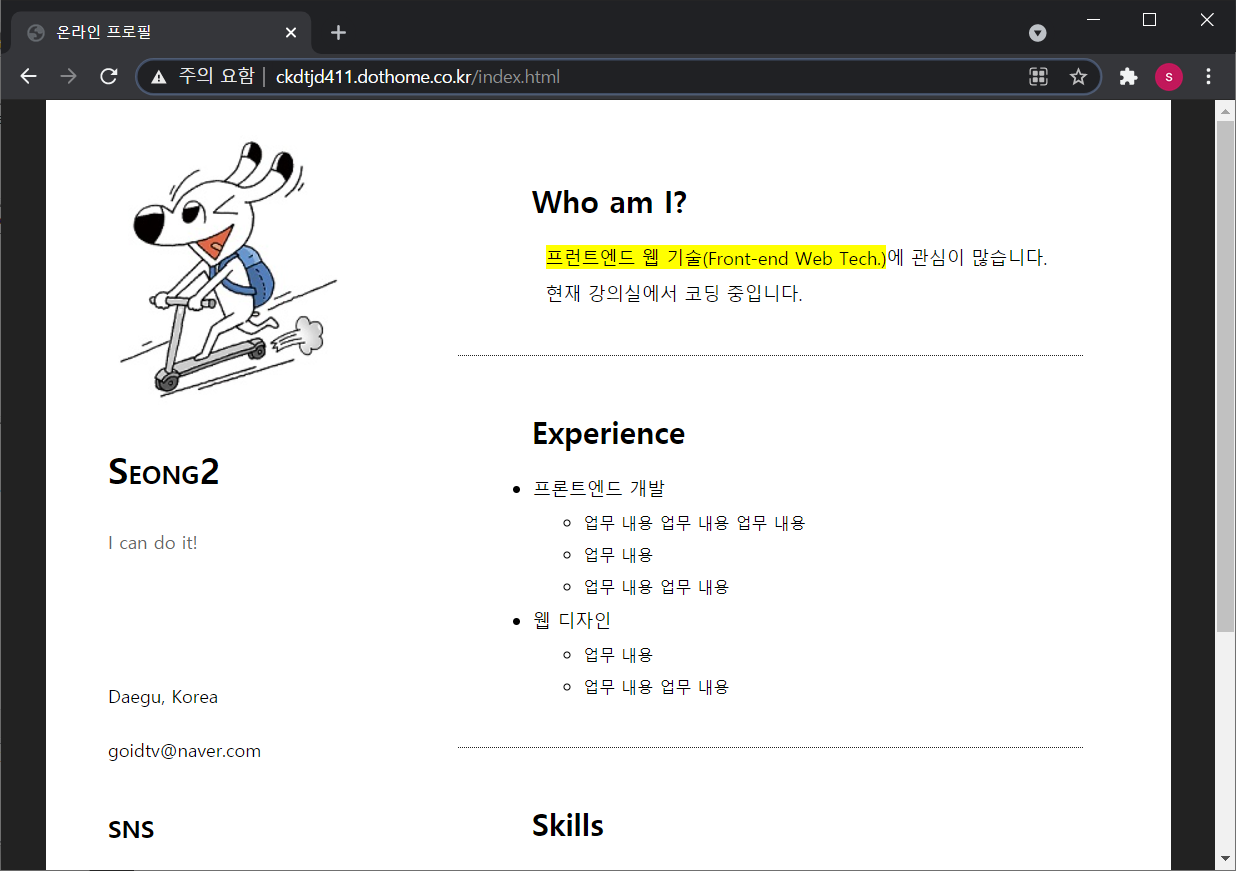Select the highlighted 'Front-end Web Tech' text
Viewport: 1236px width, 871px height.
click(x=712, y=257)
